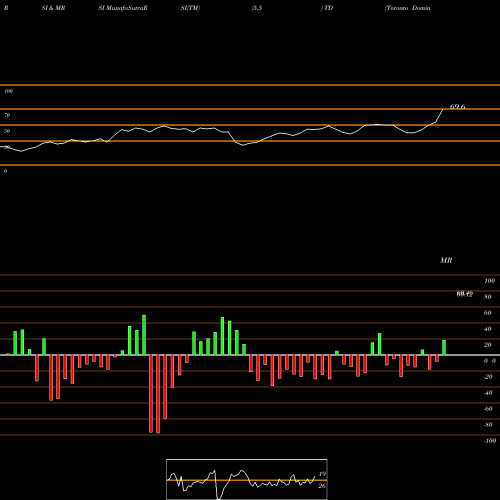Click the 'SI(TM)' header text
This screenshot has width=500, height=500.
click(x=190, y=8)
